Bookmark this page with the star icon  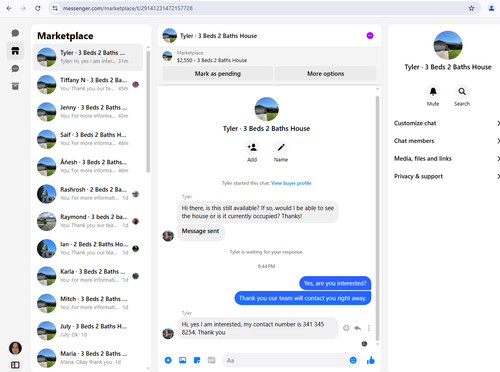[471, 8]
